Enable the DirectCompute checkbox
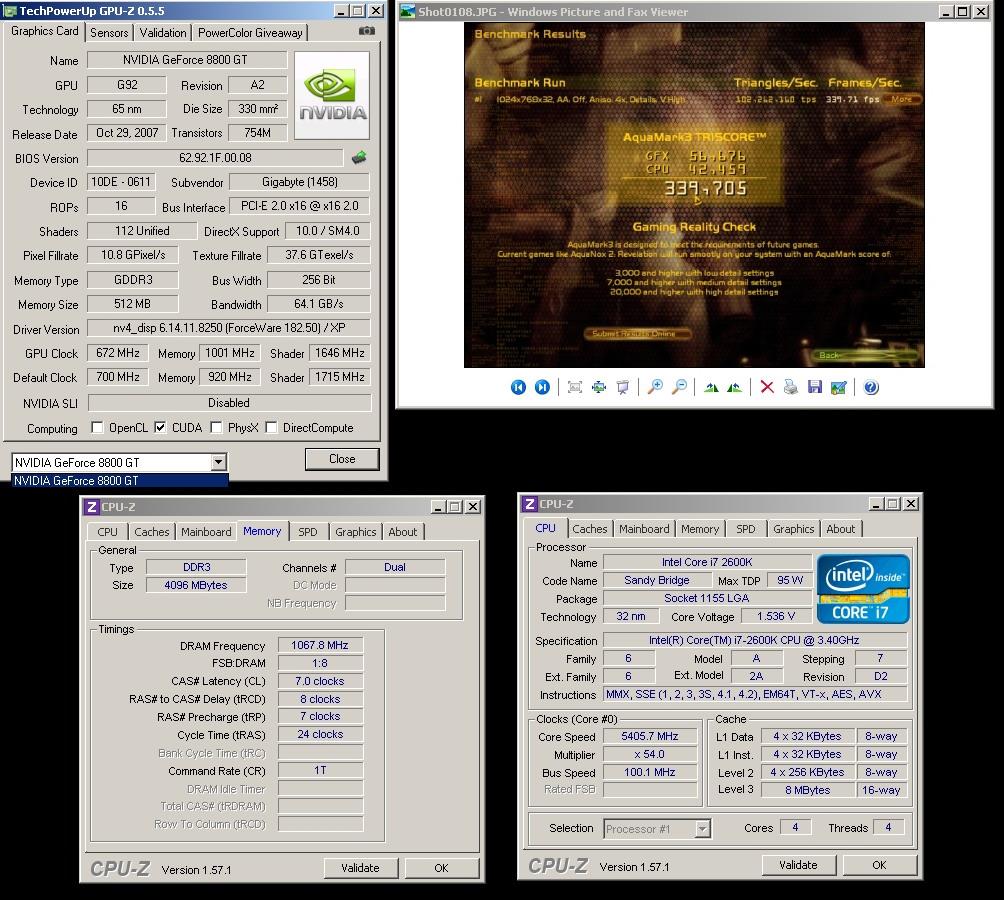 pos(271,428)
